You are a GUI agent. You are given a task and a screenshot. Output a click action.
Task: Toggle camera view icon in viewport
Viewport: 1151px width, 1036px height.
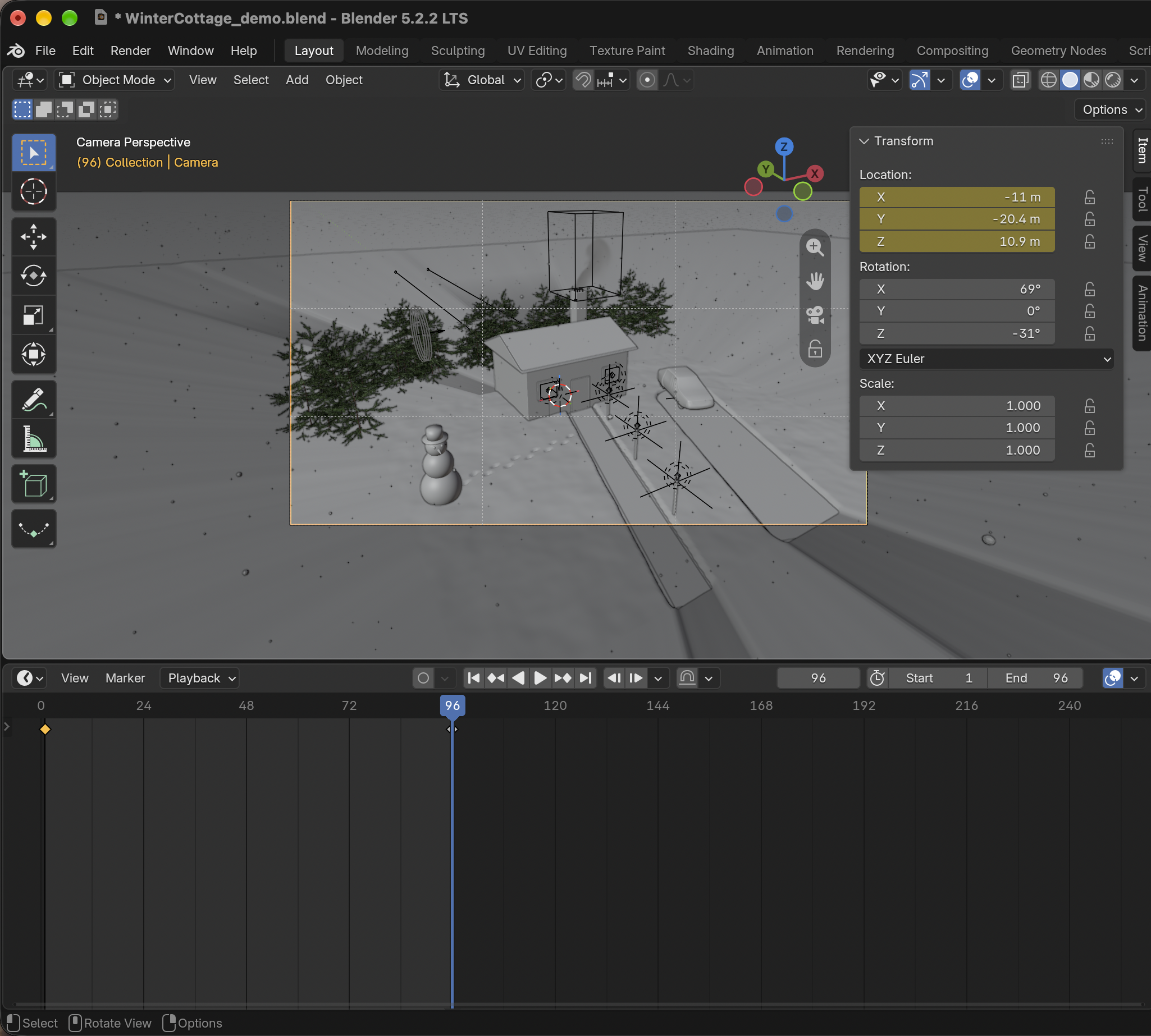[x=815, y=315]
